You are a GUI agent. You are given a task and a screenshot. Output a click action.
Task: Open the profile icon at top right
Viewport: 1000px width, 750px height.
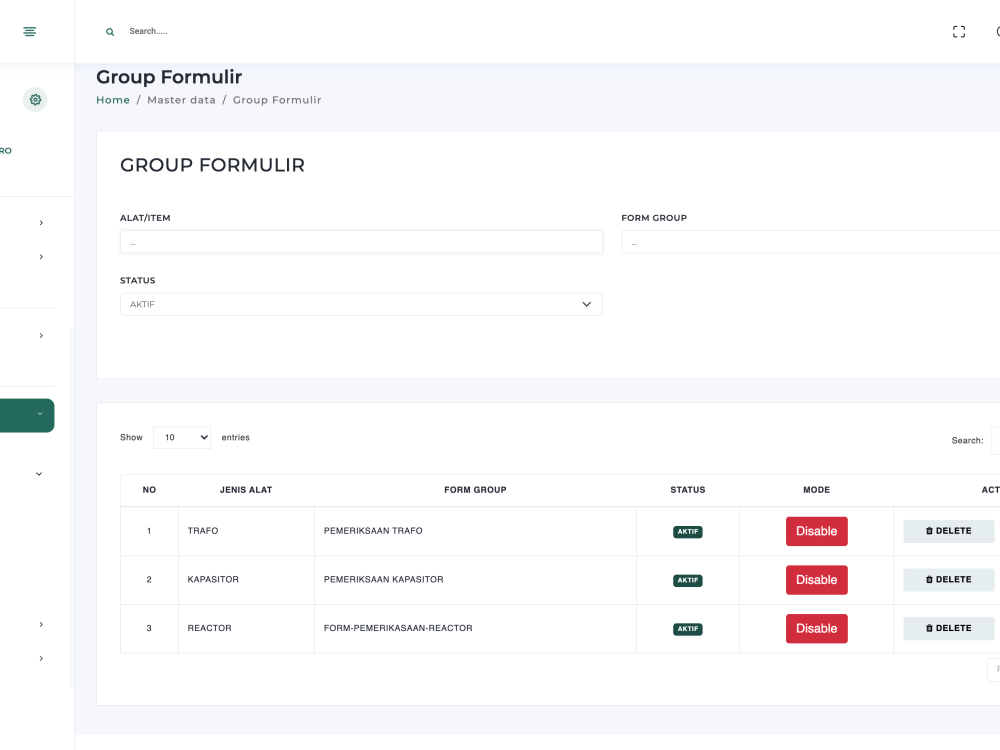[997, 31]
